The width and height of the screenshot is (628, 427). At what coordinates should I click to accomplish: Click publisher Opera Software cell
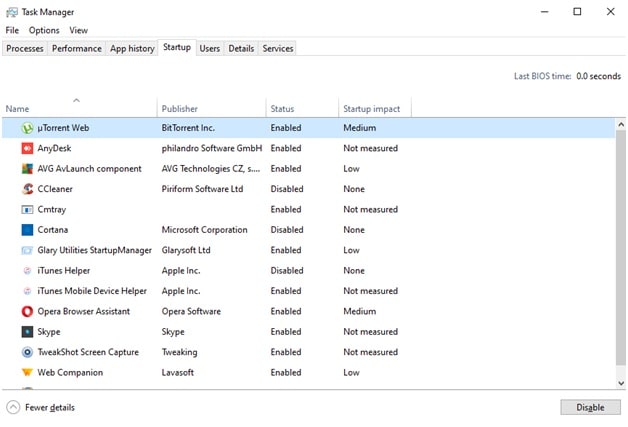pyautogui.click(x=191, y=311)
